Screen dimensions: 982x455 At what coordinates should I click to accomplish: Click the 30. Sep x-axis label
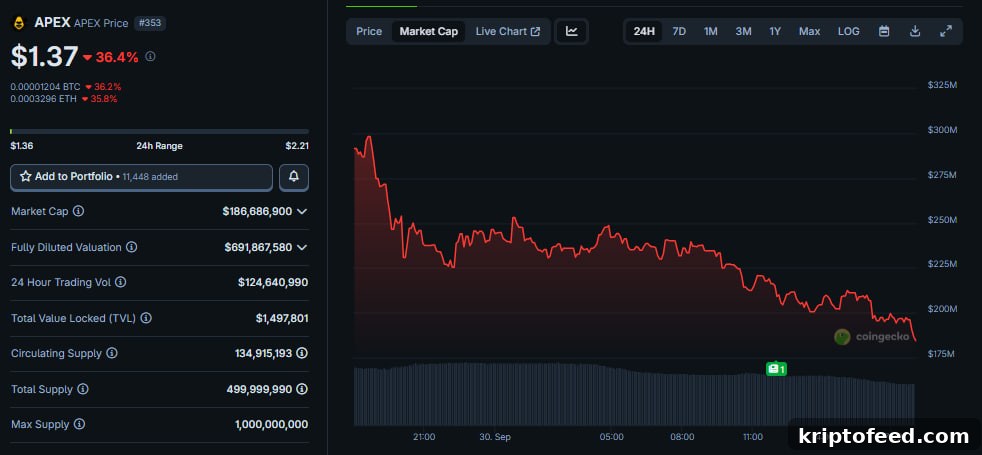494,437
